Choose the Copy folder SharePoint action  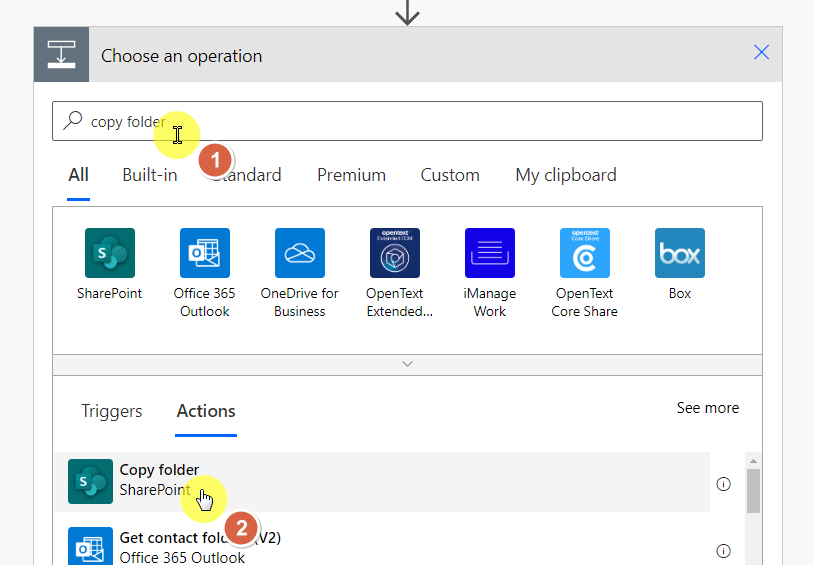point(382,482)
